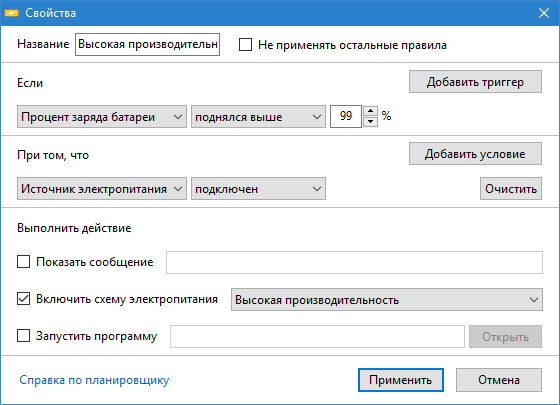Open the поднялся выше dropdown
560x405 pixels.
tap(258, 117)
